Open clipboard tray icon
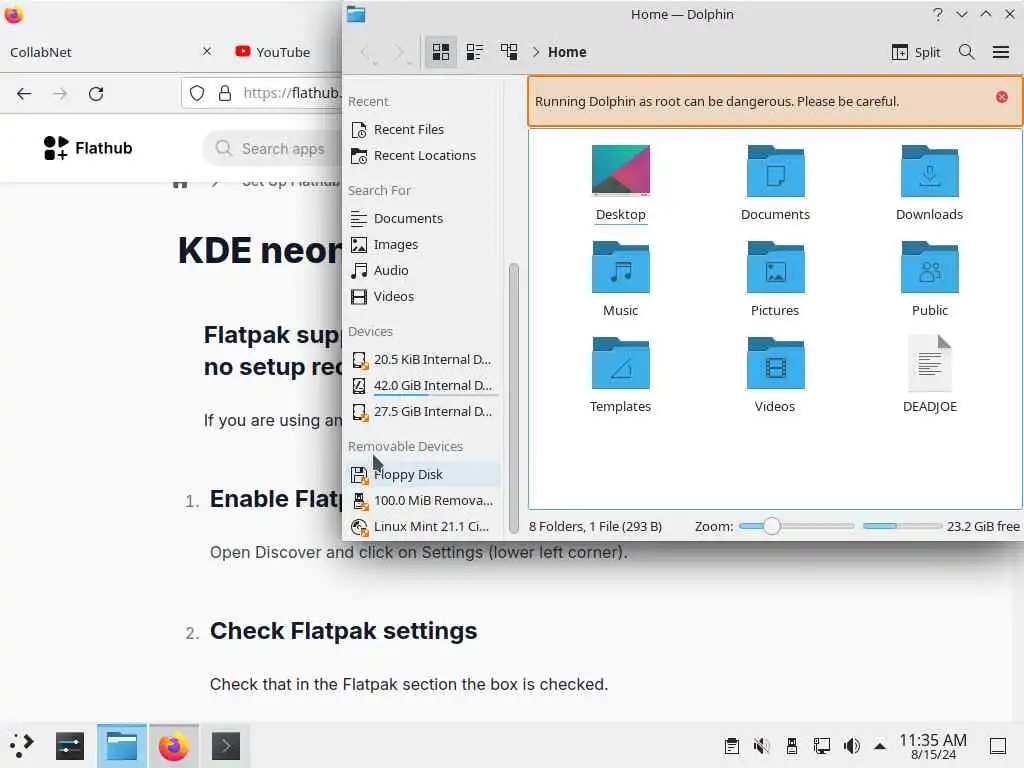Image resolution: width=1024 pixels, height=768 pixels. [x=731, y=745]
